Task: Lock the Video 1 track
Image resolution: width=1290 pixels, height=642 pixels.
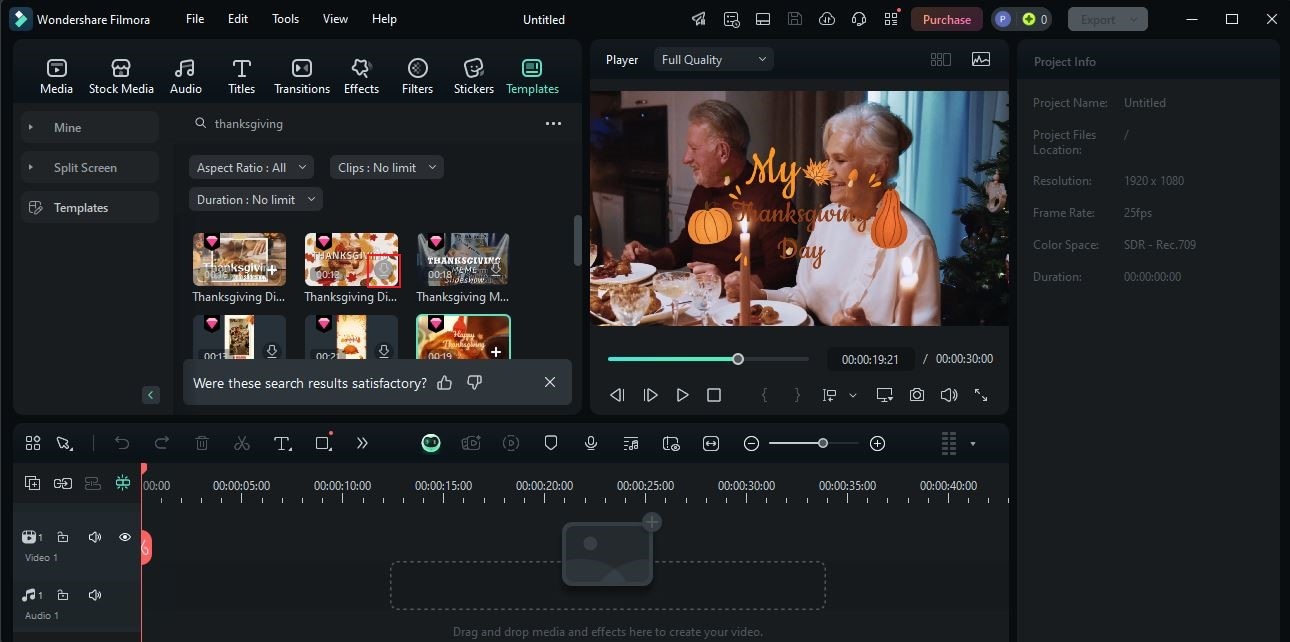Action: [x=63, y=537]
